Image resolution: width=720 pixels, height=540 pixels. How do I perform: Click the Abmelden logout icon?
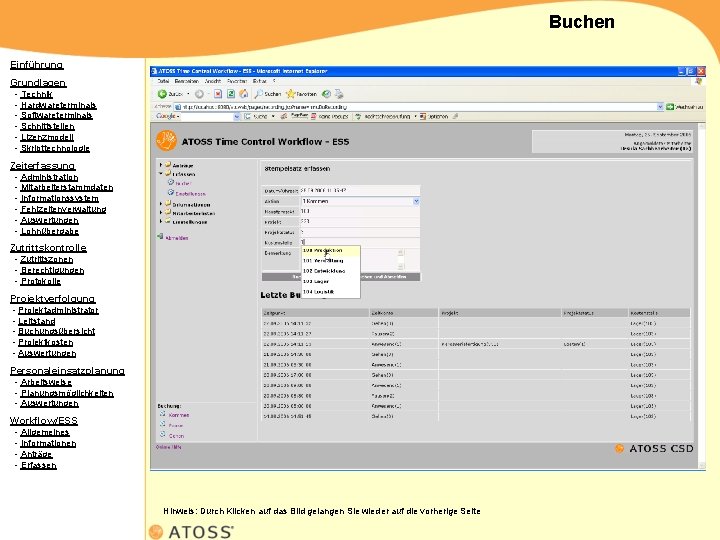click(x=160, y=236)
